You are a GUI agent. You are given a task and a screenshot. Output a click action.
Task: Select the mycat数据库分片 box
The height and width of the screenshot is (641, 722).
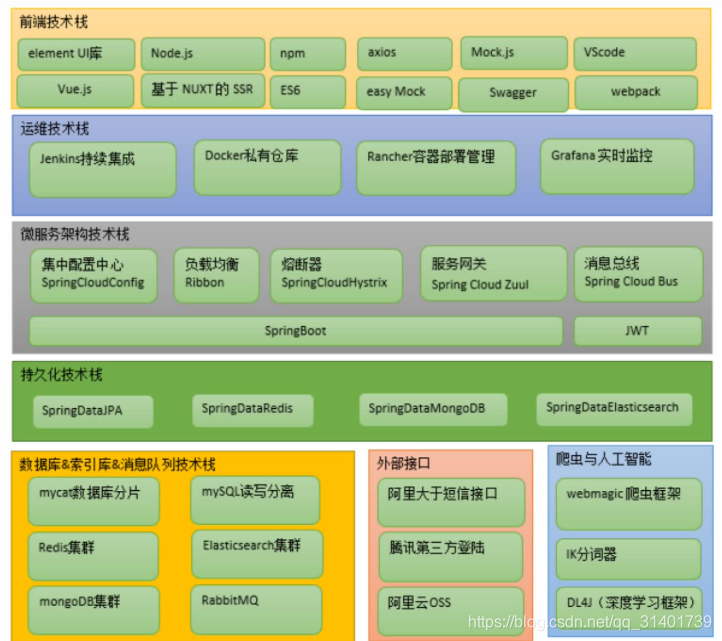click(93, 501)
